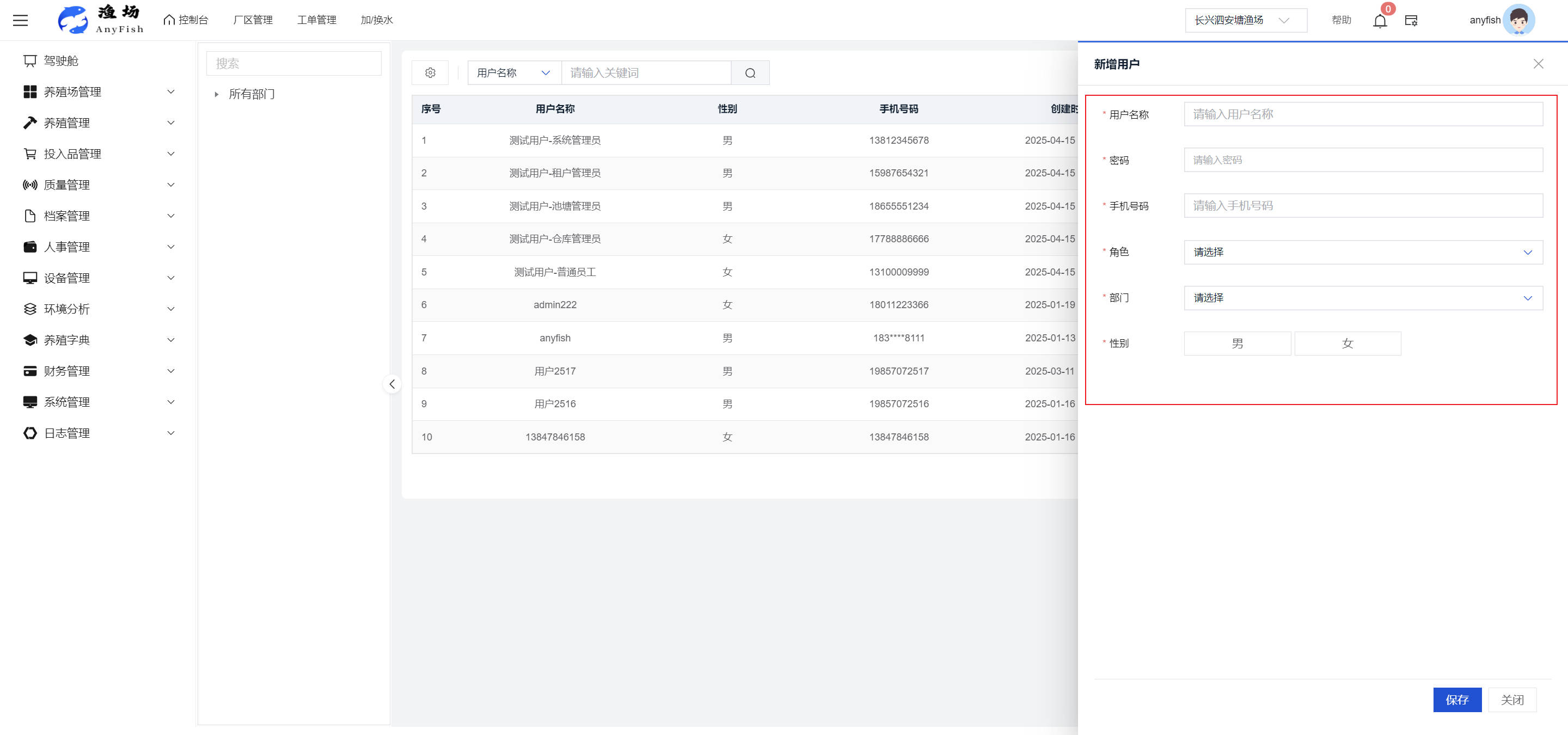Collapse the department panel arrow
Viewport: 1568px width, 735px height.
[392, 384]
